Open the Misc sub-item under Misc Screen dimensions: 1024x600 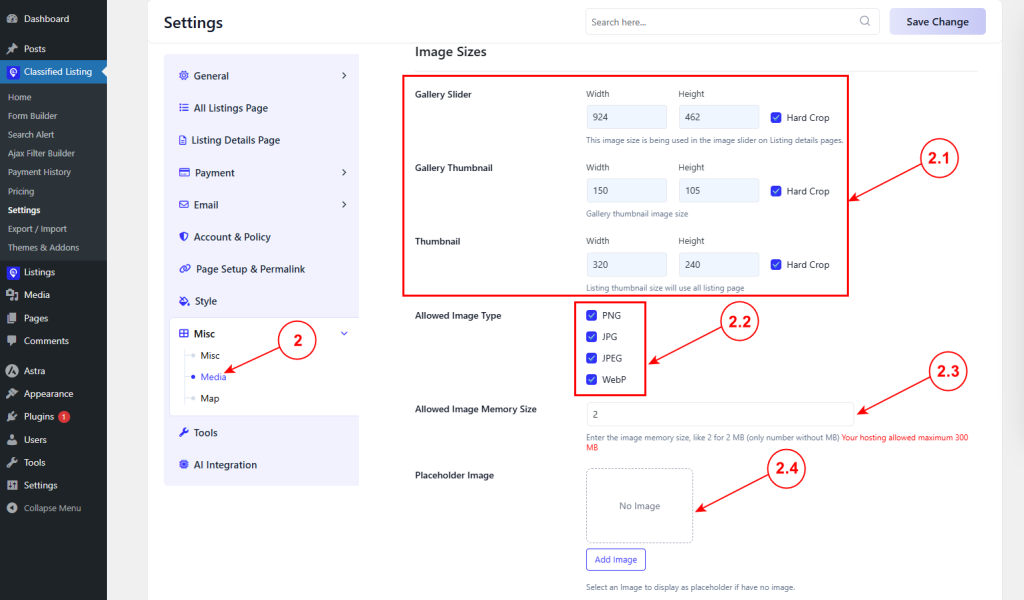(210, 355)
